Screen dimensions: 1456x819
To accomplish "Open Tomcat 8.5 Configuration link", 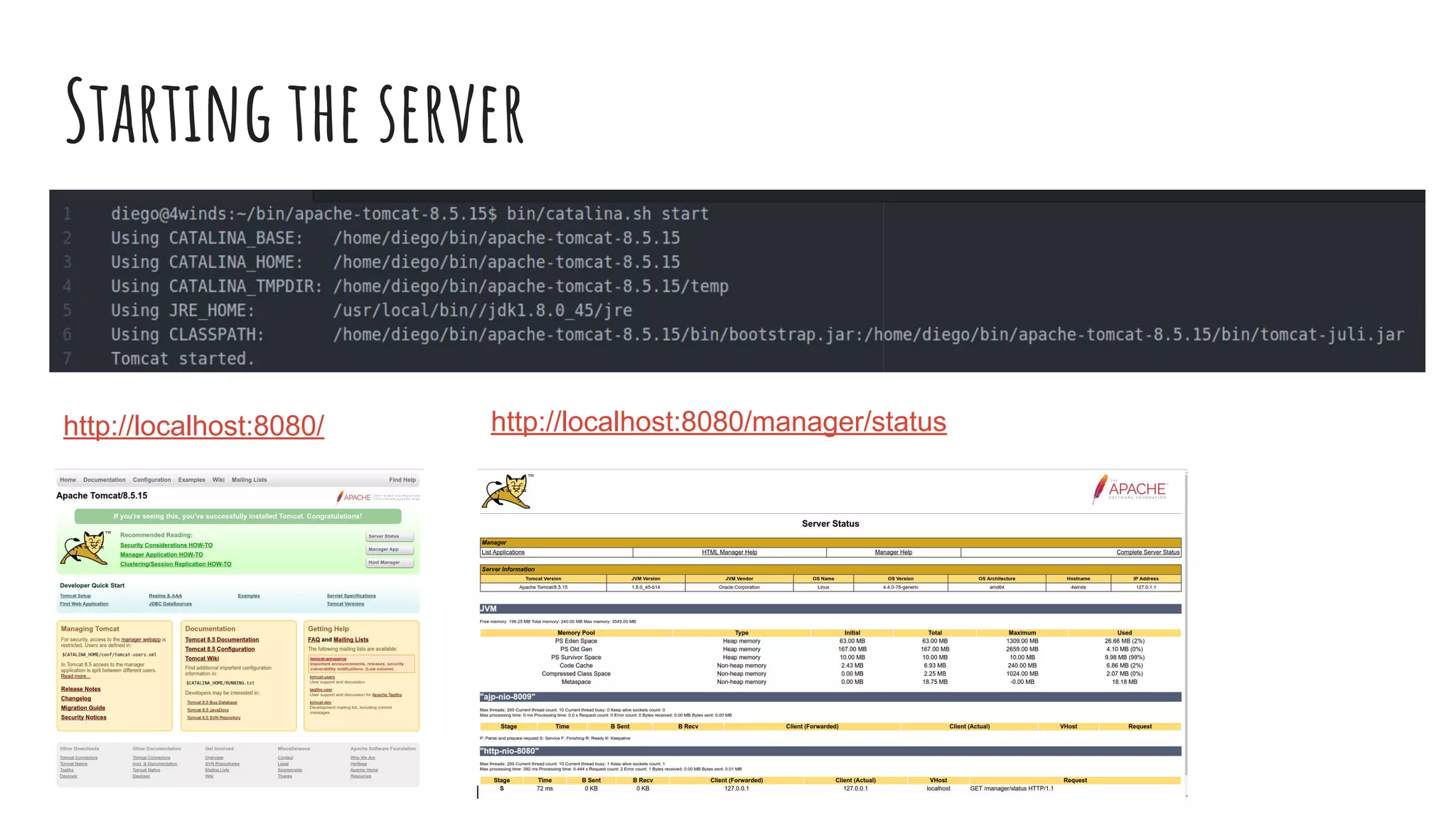I will coord(220,649).
